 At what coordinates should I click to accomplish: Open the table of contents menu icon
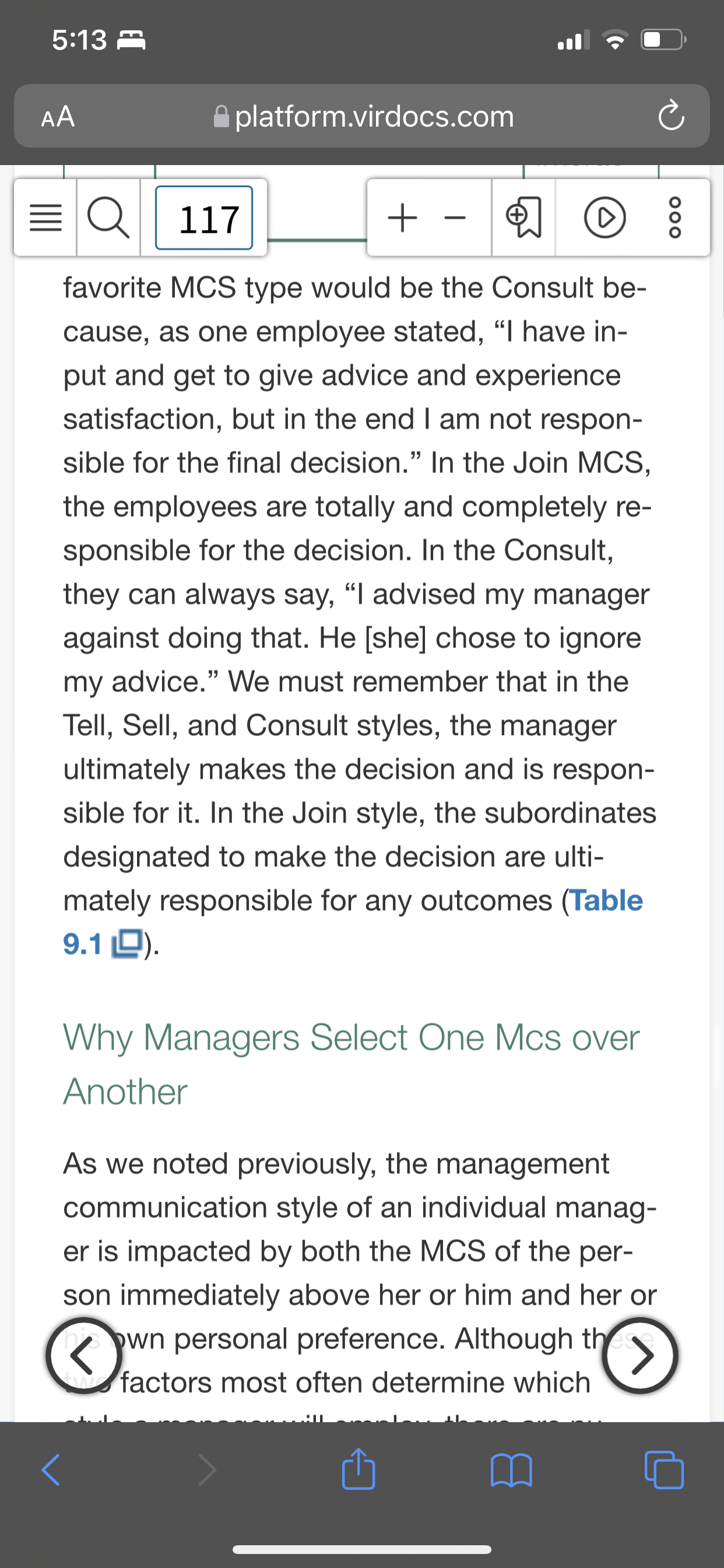pos(45,218)
